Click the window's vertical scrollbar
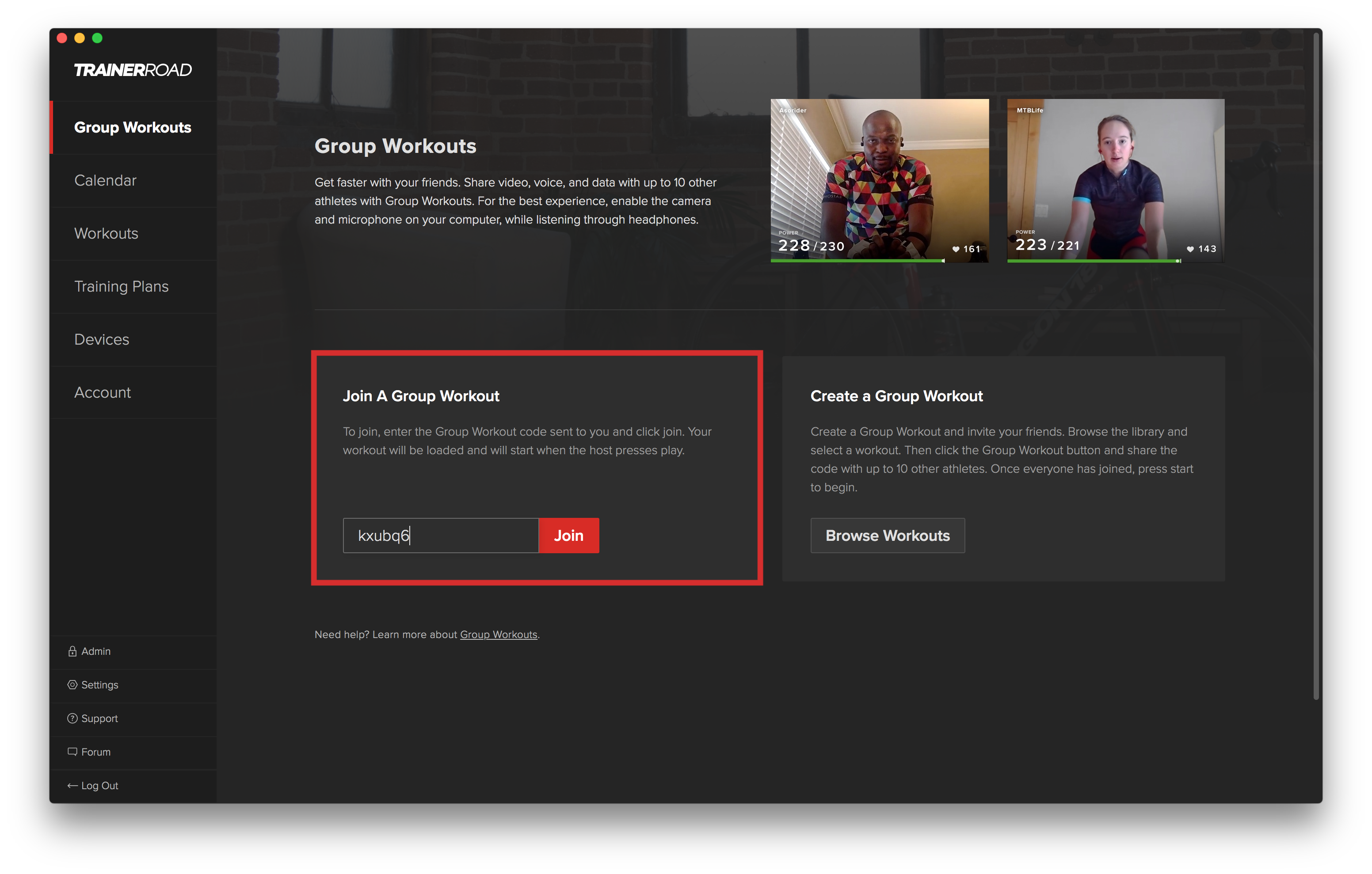The image size is (1372, 874). click(x=1316, y=366)
